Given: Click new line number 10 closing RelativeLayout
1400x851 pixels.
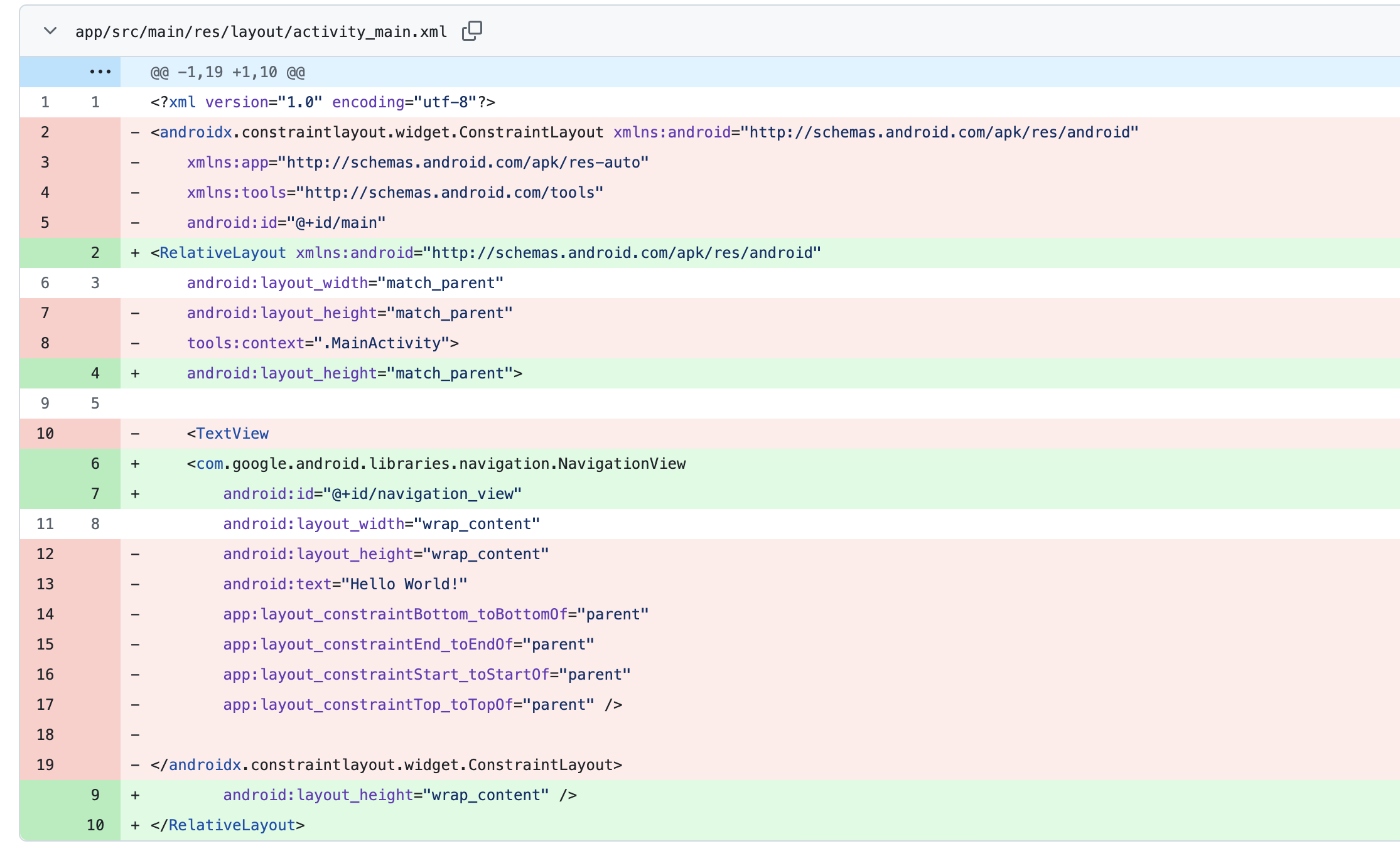Looking at the screenshot, I should pos(95,825).
